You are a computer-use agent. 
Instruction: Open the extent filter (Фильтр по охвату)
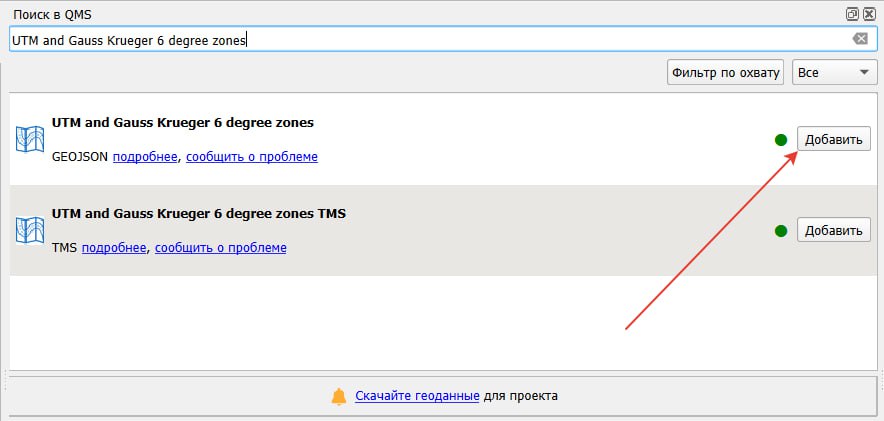[725, 73]
